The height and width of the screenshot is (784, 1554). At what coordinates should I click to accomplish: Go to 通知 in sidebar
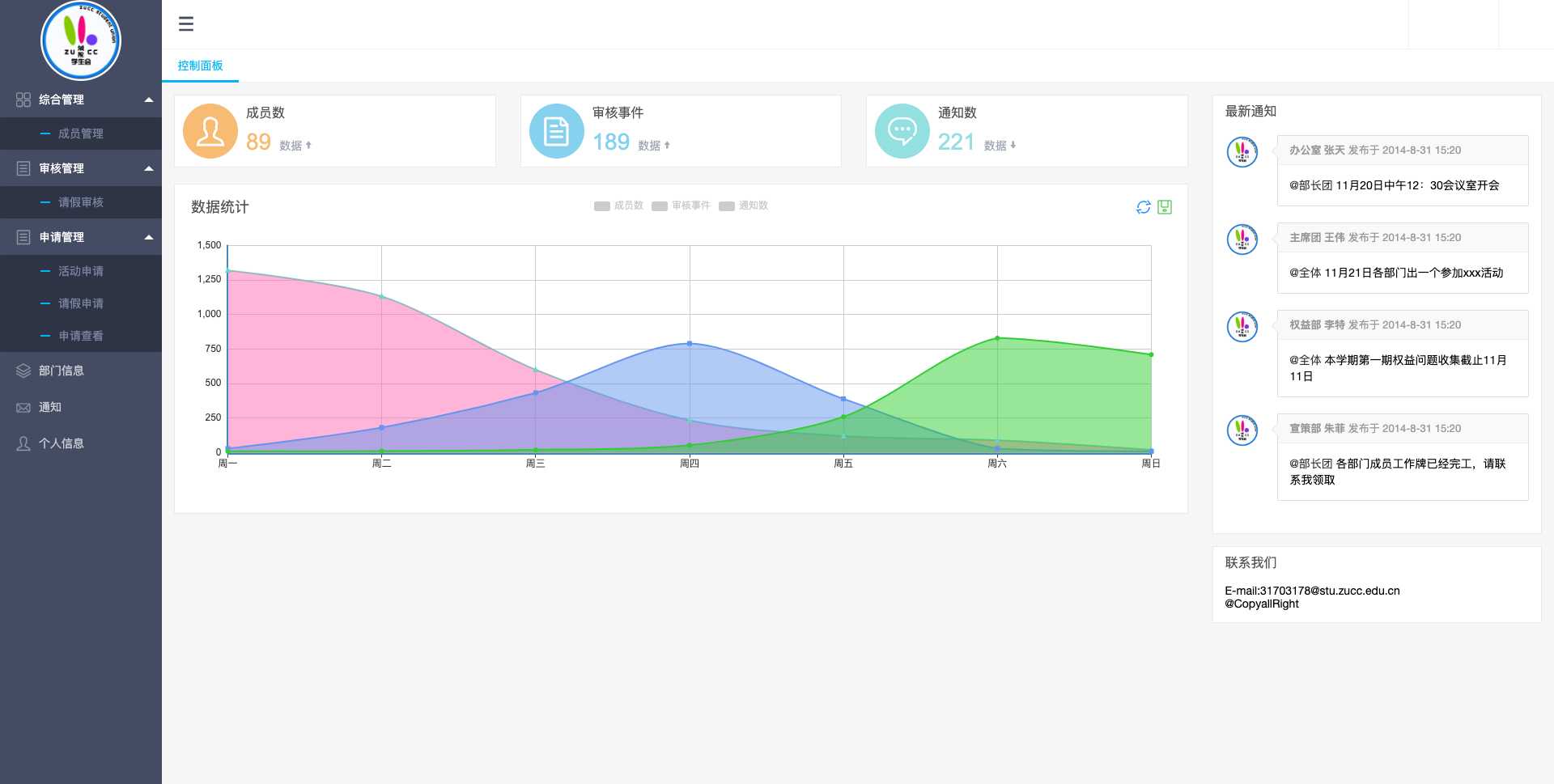click(x=81, y=407)
